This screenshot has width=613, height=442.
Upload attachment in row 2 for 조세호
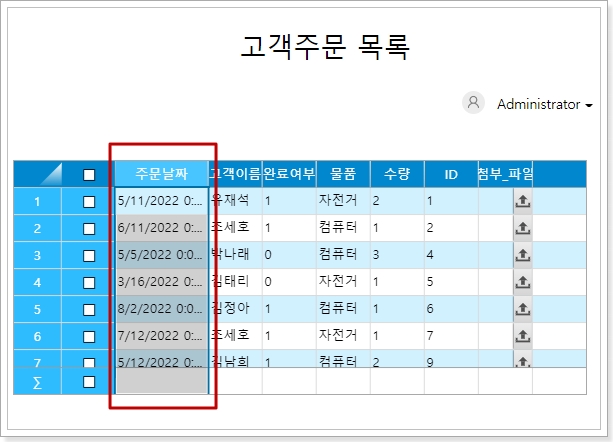(x=522, y=228)
